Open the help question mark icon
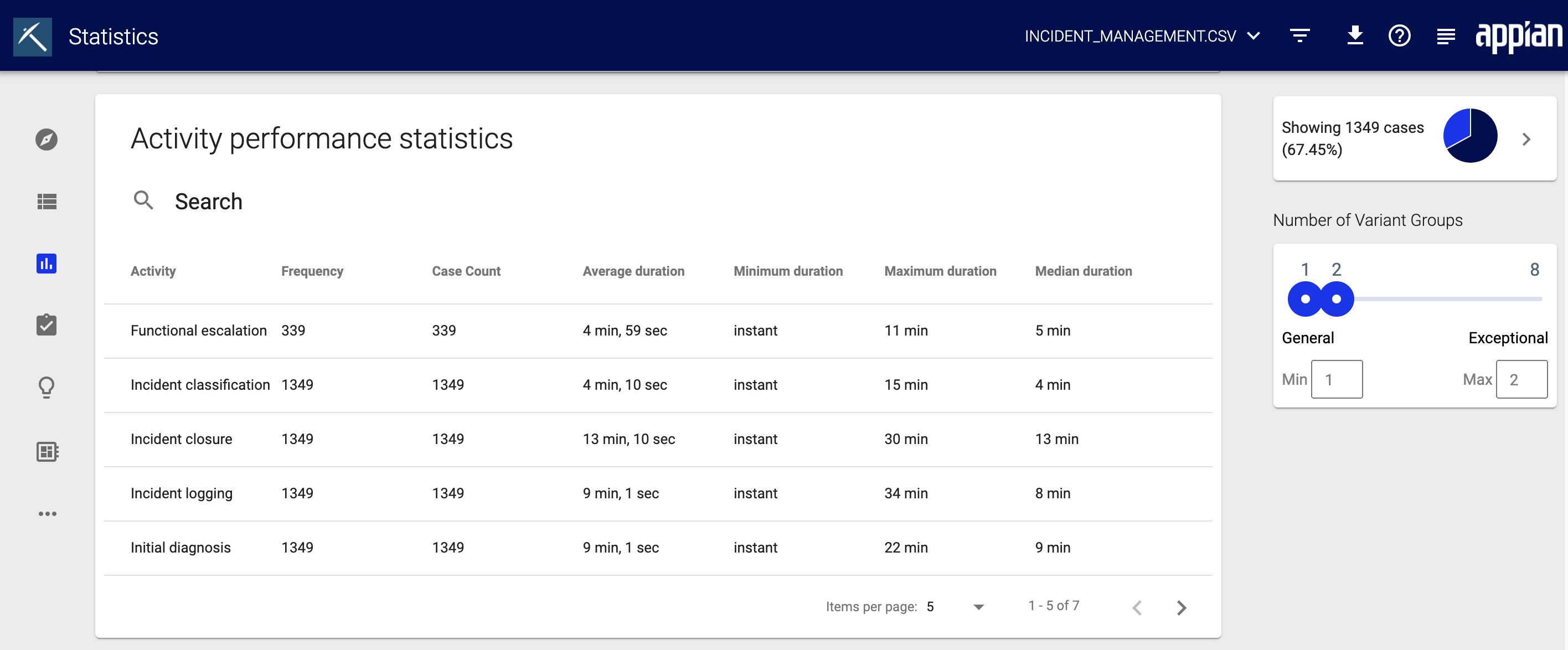The height and width of the screenshot is (650, 1568). coord(1399,36)
